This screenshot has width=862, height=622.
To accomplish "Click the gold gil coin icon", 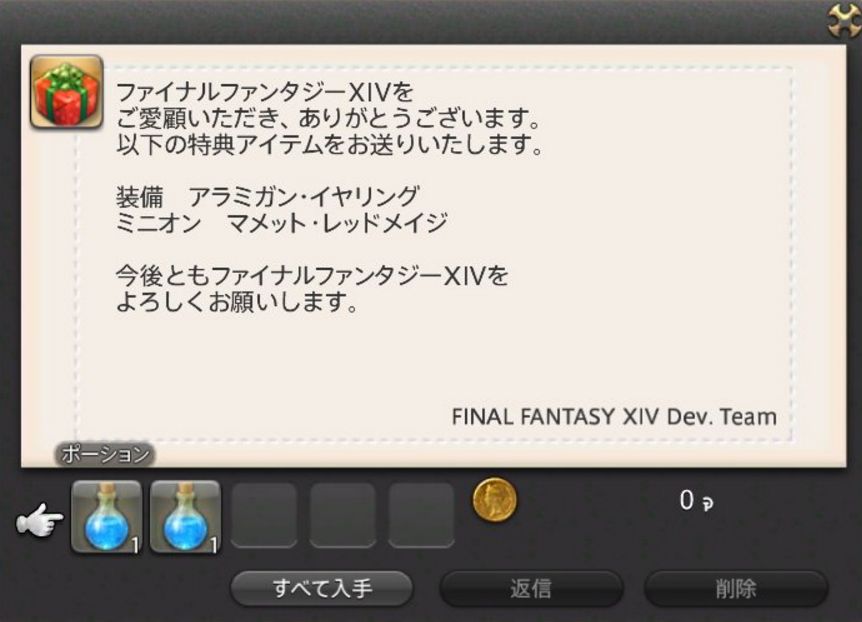I will click(x=495, y=500).
